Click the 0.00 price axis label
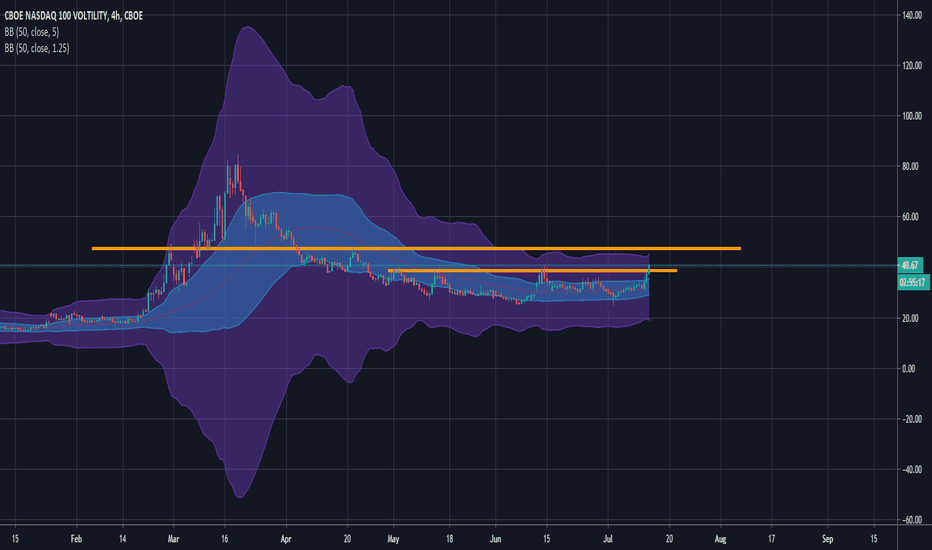The image size is (932, 550). coord(908,369)
